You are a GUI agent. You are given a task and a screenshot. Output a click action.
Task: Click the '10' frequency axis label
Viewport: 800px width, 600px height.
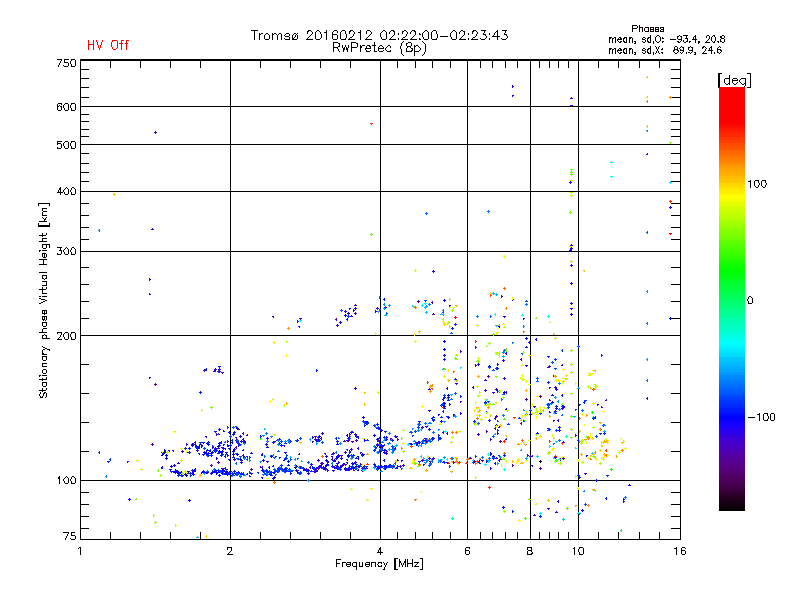pos(578,551)
